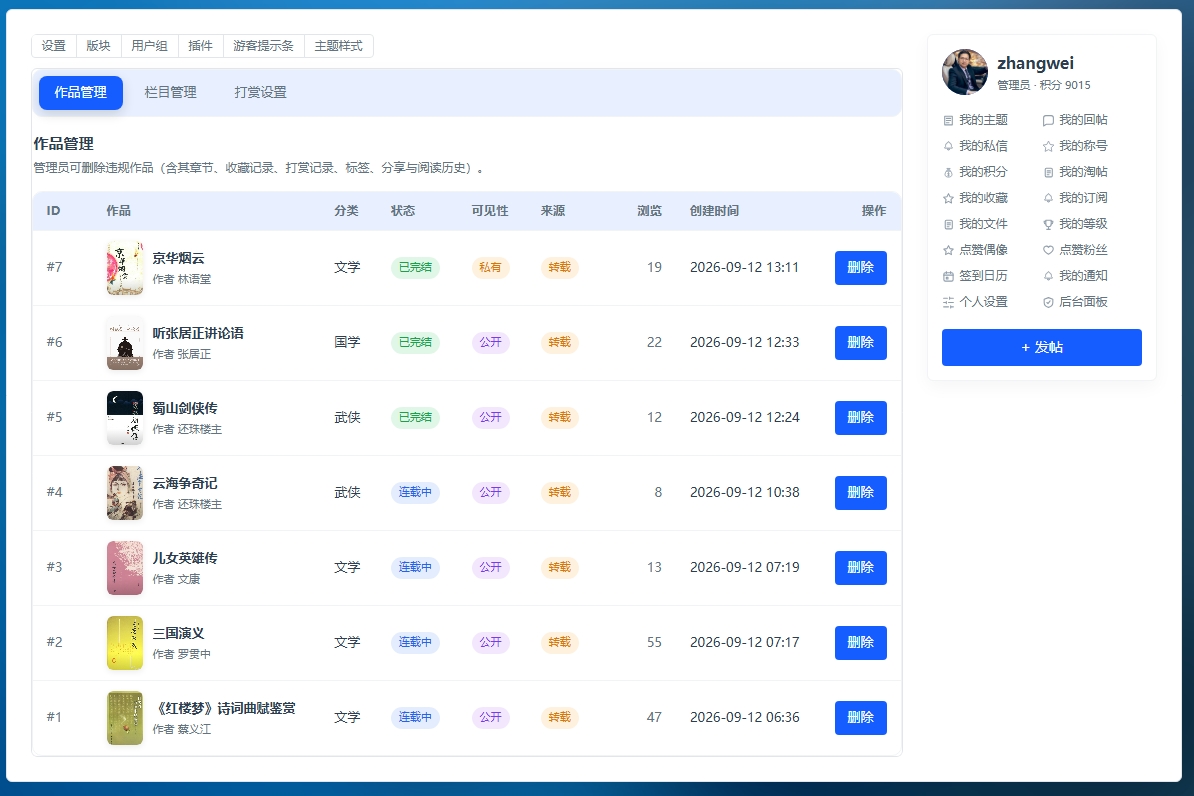This screenshot has width=1194, height=796.
Task: Delete the work 蜀山剑侠传
Action: pyautogui.click(x=860, y=417)
